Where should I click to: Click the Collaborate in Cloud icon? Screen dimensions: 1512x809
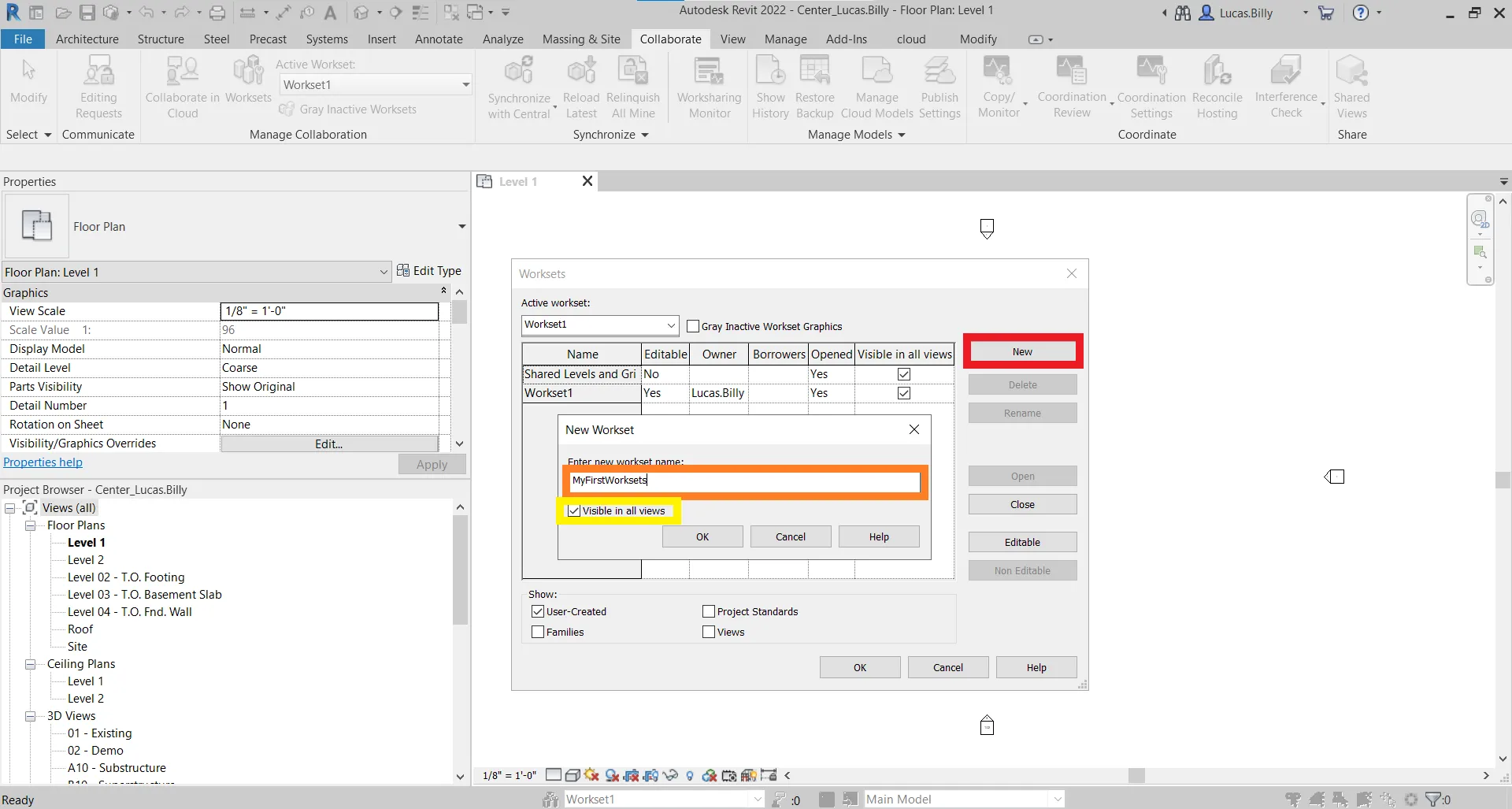click(x=182, y=71)
